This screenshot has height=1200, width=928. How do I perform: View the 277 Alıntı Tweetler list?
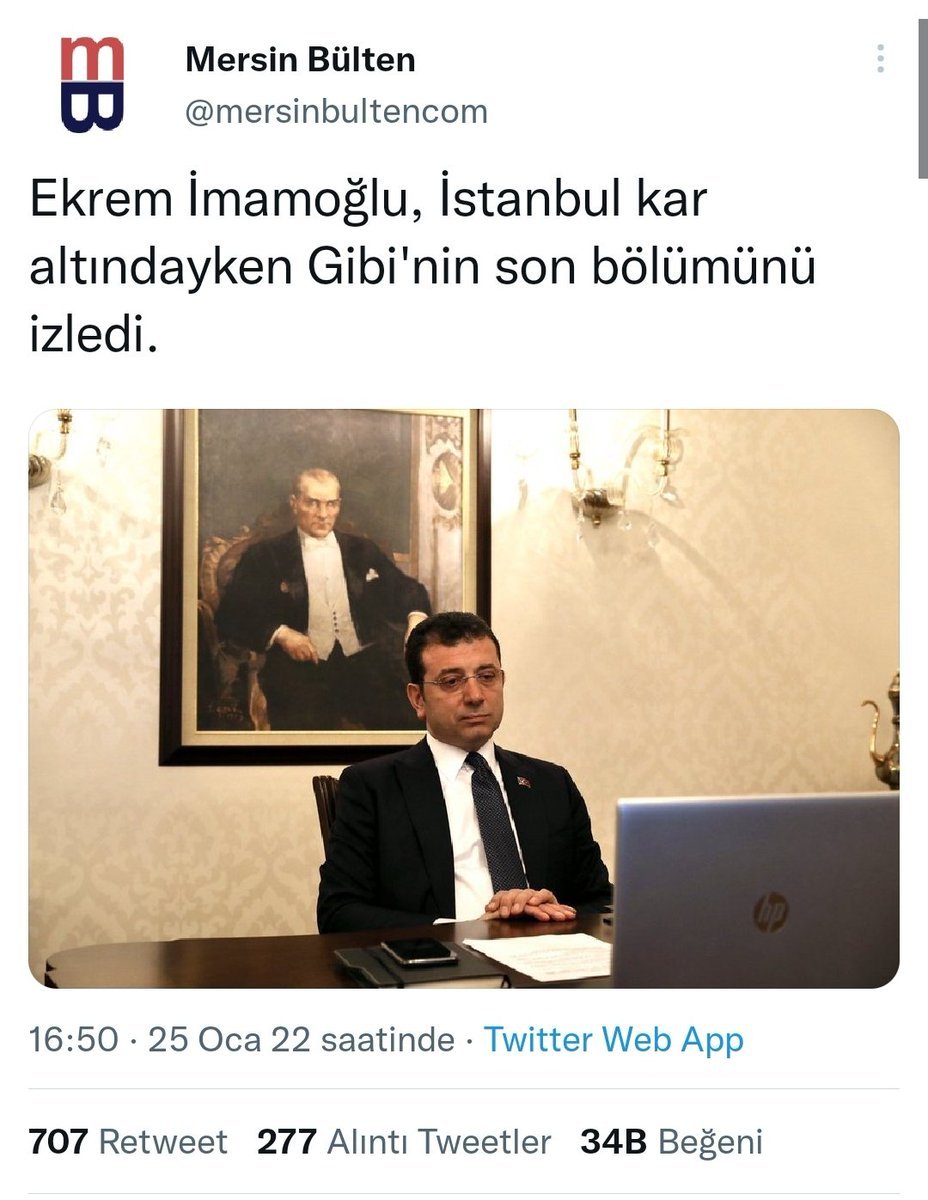[404, 1141]
